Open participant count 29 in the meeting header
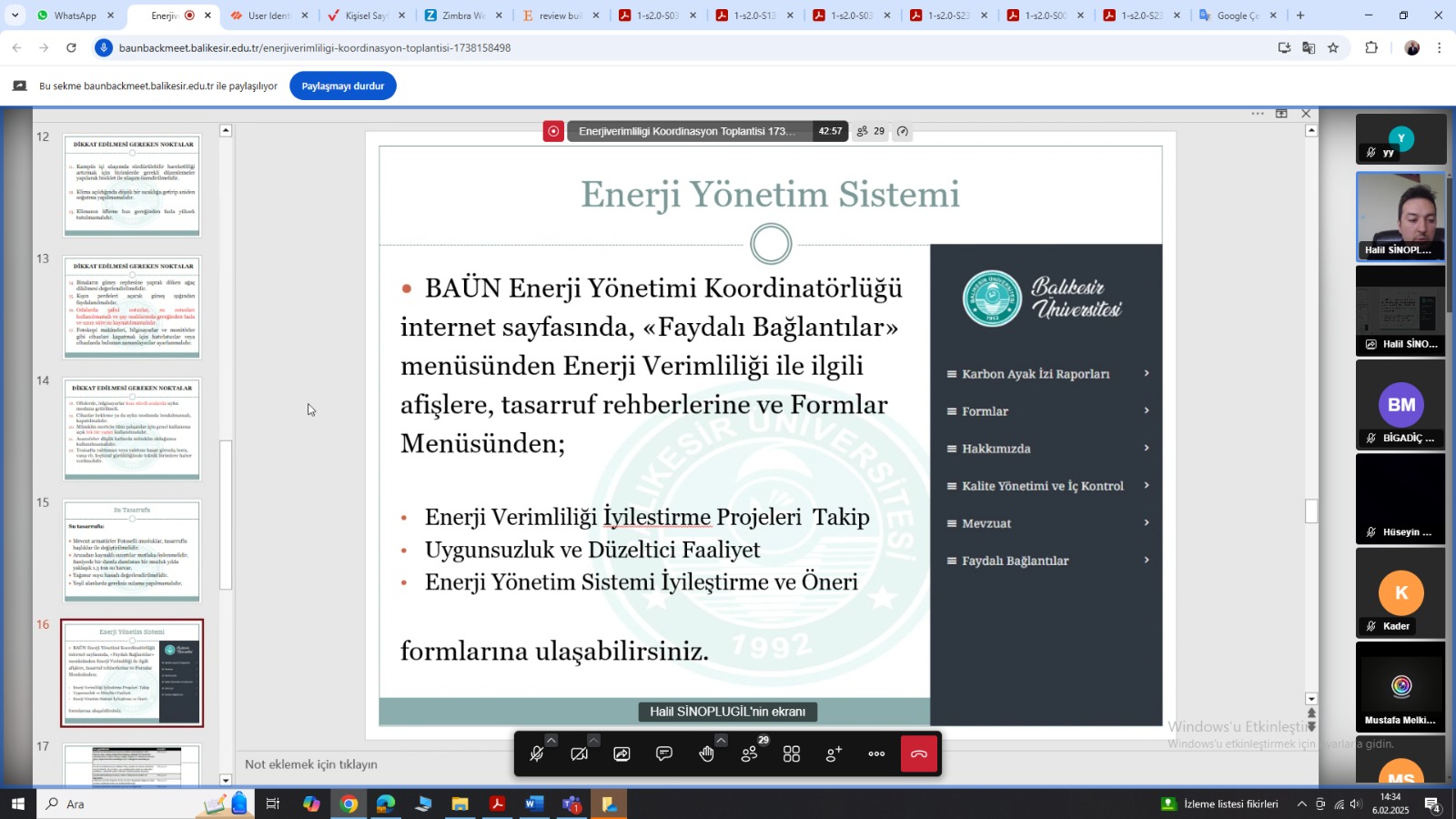 (871, 131)
